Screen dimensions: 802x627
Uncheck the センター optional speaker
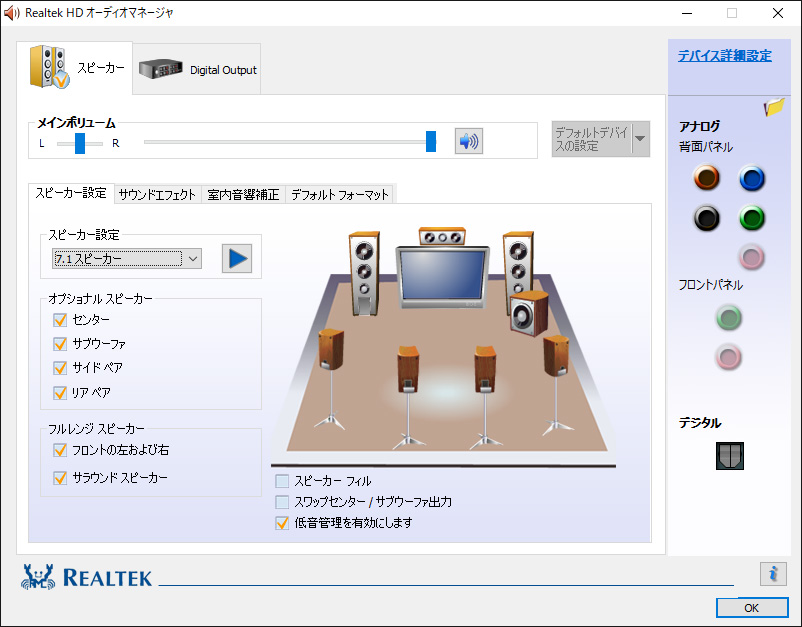tap(60, 320)
